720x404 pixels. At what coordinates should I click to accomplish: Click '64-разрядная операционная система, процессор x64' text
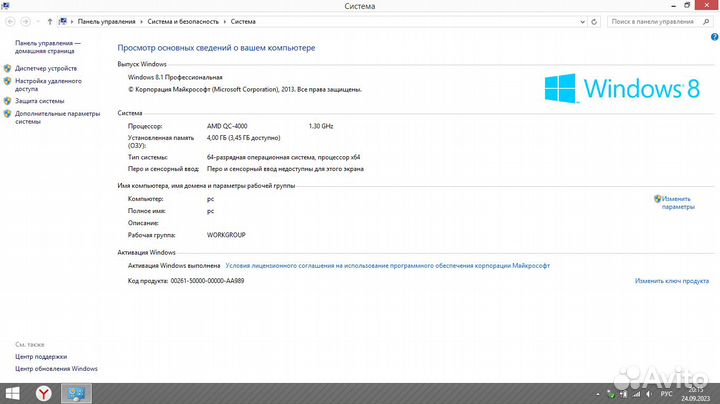pos(283,157)
